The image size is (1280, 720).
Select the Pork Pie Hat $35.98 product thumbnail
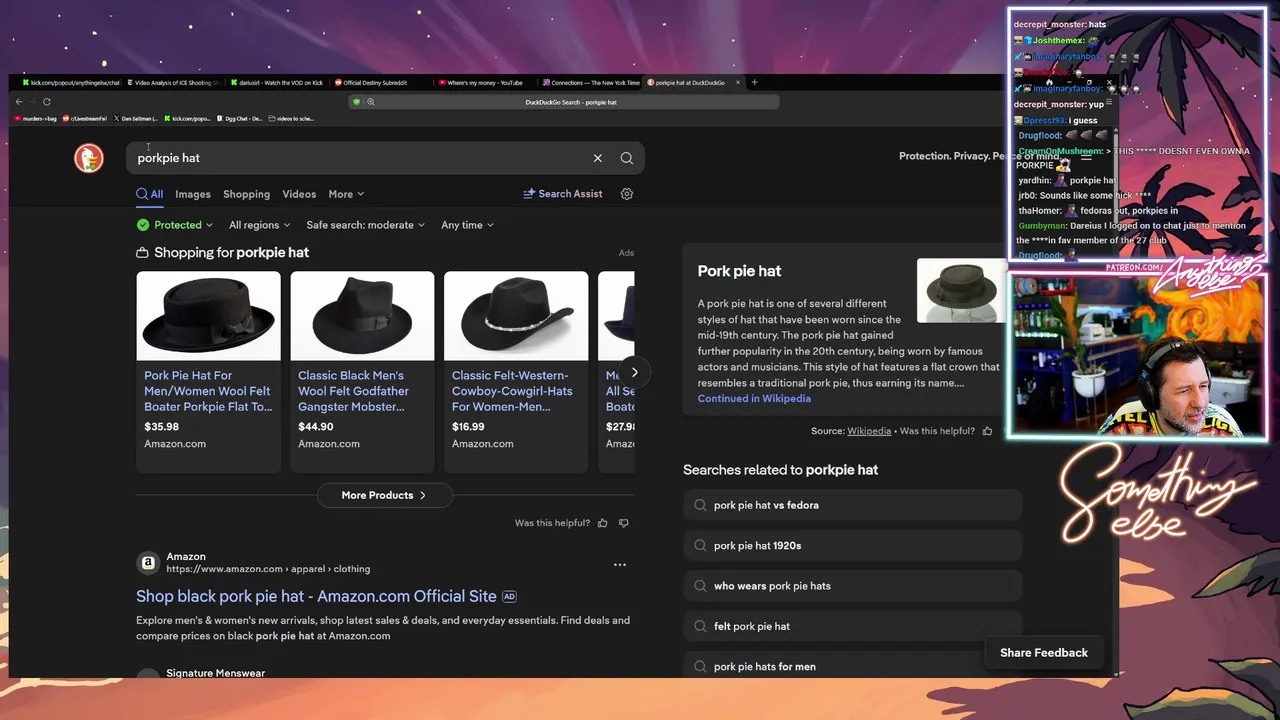[209, 316]
